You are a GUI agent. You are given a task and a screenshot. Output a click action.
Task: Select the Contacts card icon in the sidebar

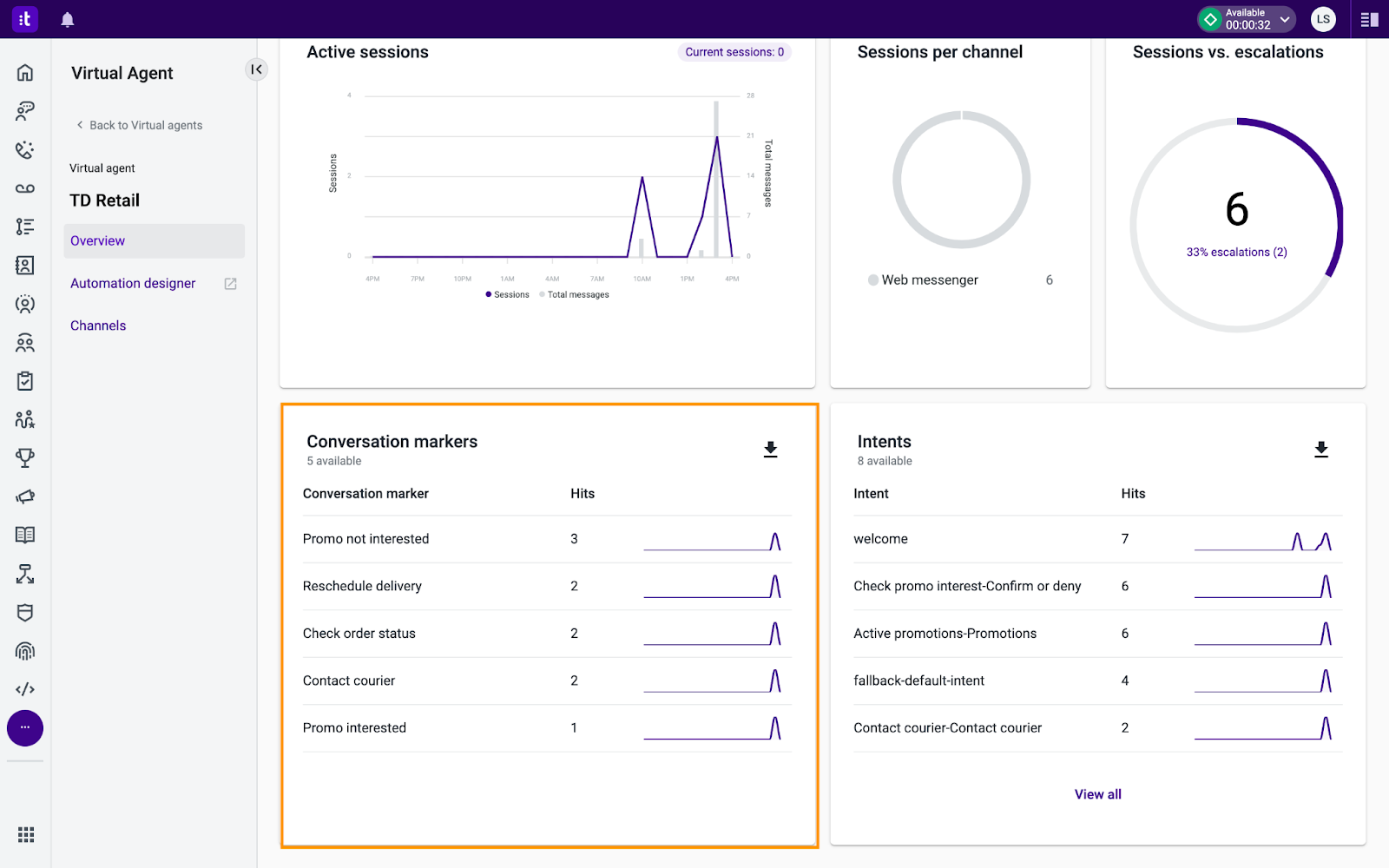pyautogui.click(x=25, y=266)
